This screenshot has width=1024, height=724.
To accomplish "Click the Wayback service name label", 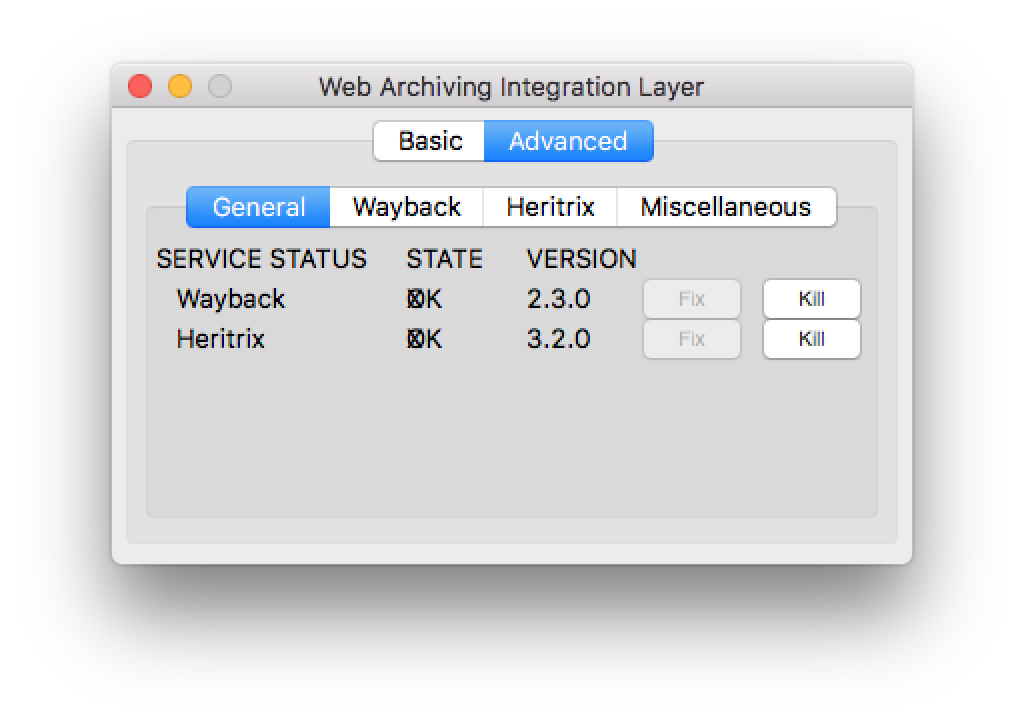I will point(231,299).
